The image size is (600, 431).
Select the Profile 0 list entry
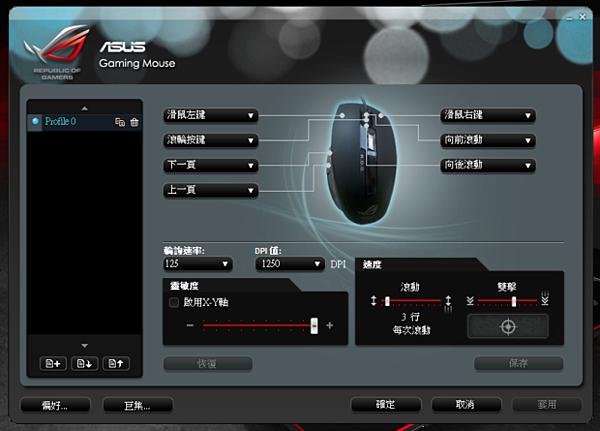pos(85,122)
